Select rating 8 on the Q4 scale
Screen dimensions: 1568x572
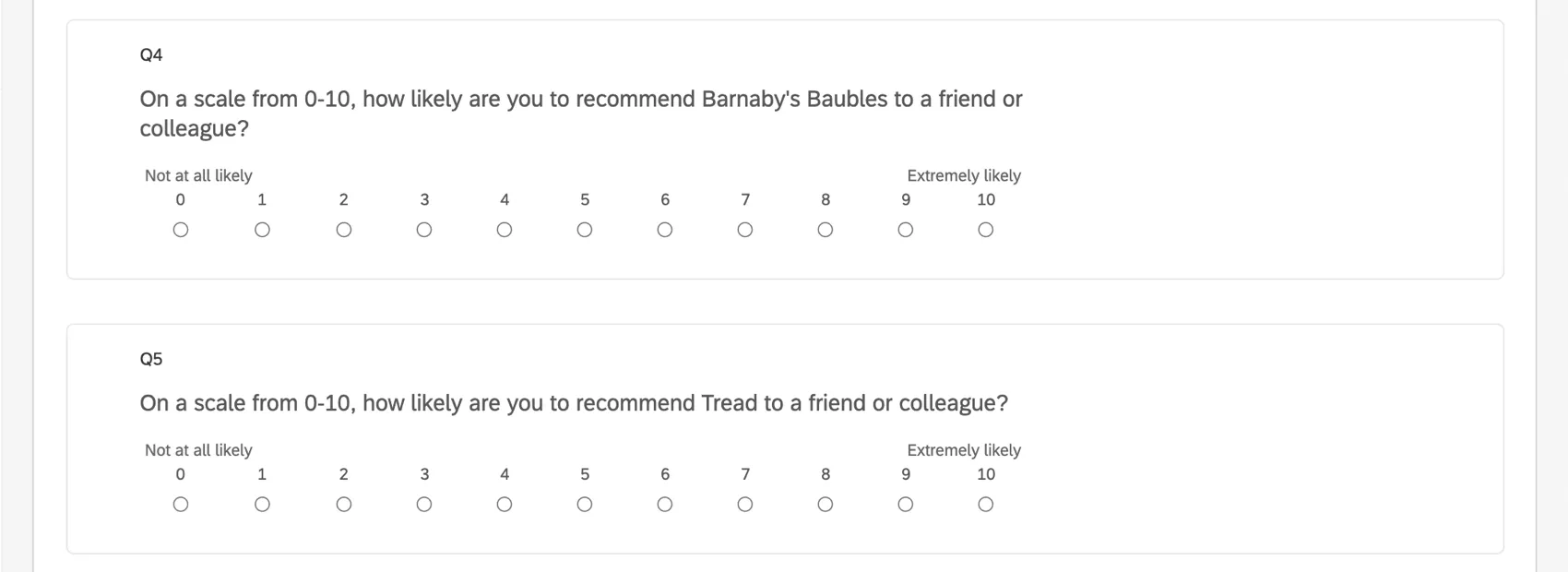point(825,229)
